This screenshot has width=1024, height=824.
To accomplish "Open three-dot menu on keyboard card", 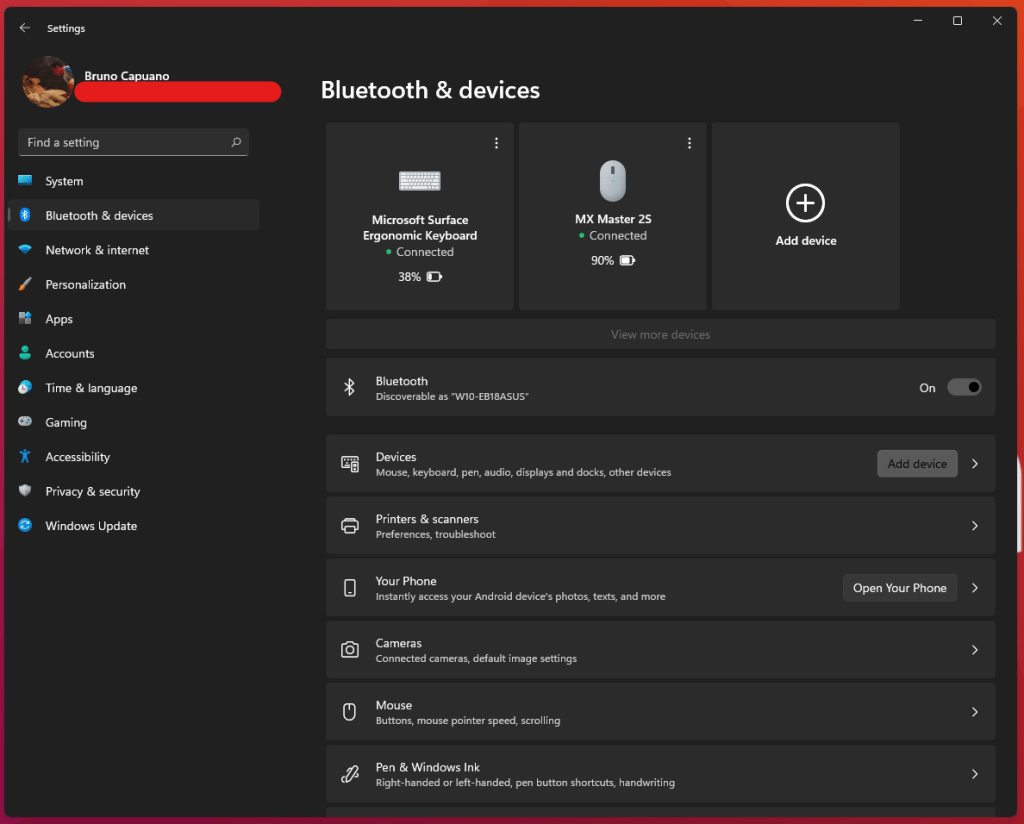I will click(x=496, y=143).
